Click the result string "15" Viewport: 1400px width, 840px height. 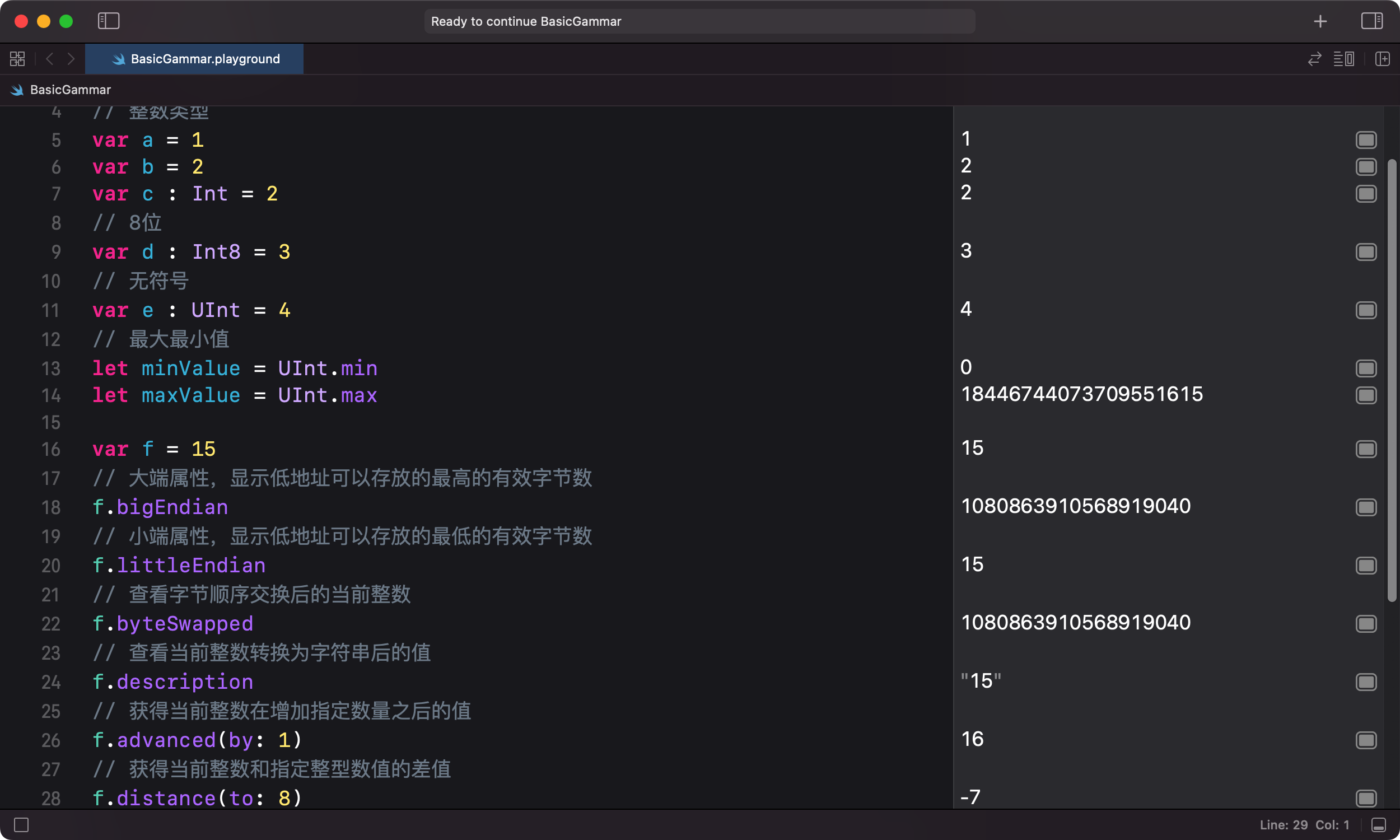(x=981, y=681)
